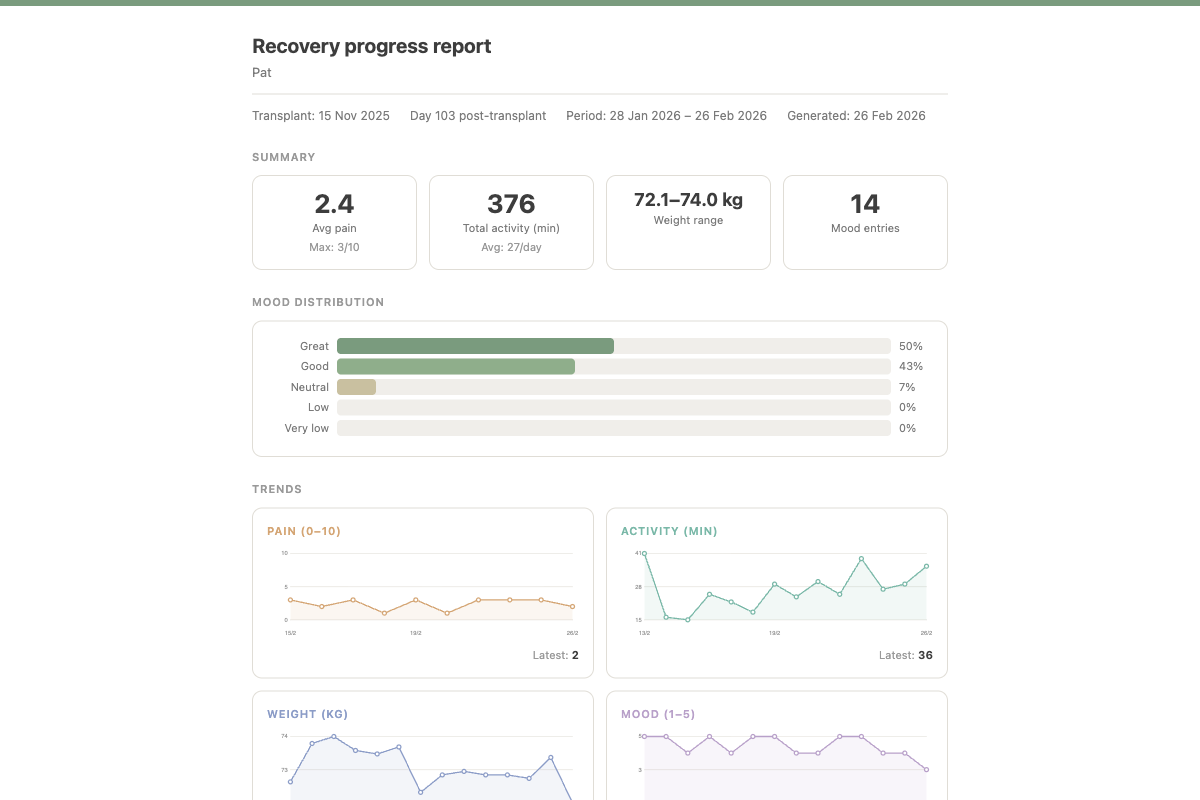Click the WEIGHT (KG) chart heading
1200x800 pixels.
pyautogui.click(x=307, y=714)
